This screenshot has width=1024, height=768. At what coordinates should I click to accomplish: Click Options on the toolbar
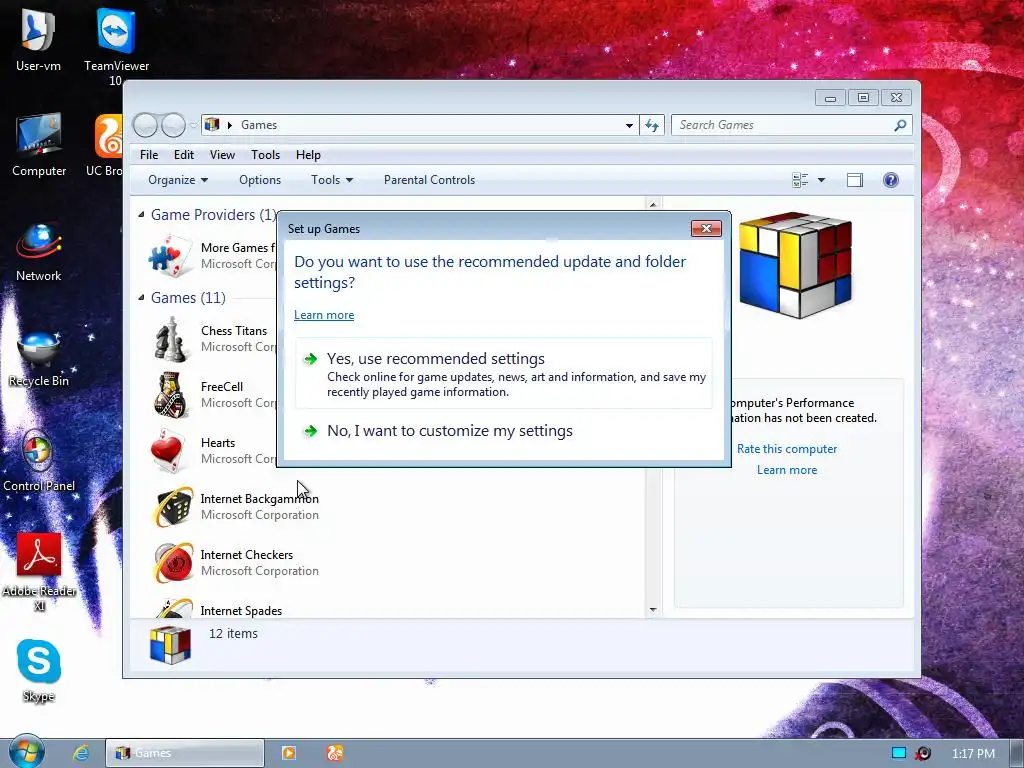pyautogui.click(x=260, y=180)
